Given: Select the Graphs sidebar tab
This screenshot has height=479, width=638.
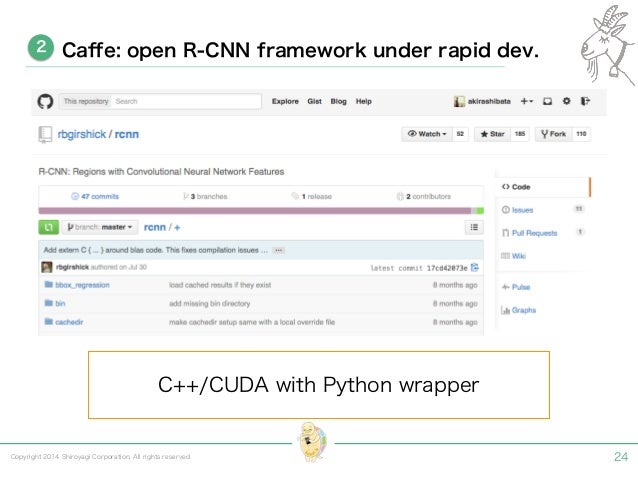Looking at the screenshot, I should (x=518, y=310).
